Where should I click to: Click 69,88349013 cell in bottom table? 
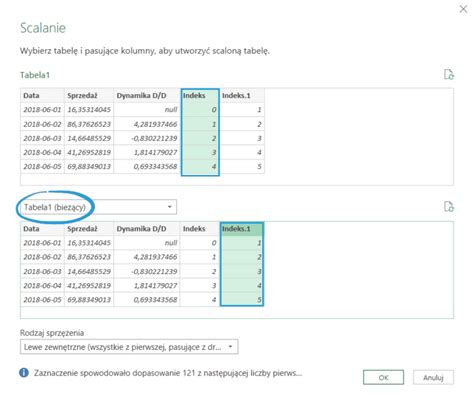click(x=89, y=299)
